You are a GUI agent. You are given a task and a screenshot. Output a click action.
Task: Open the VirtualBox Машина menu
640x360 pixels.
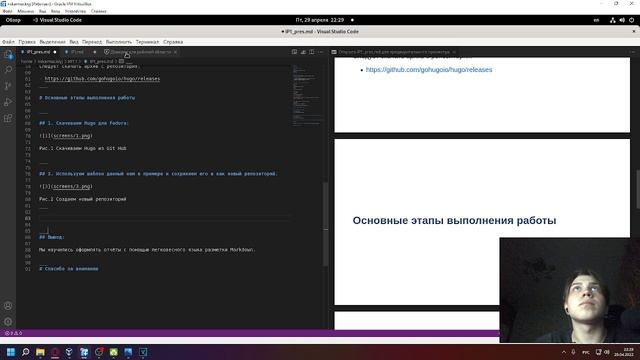[x=26, y=11]
